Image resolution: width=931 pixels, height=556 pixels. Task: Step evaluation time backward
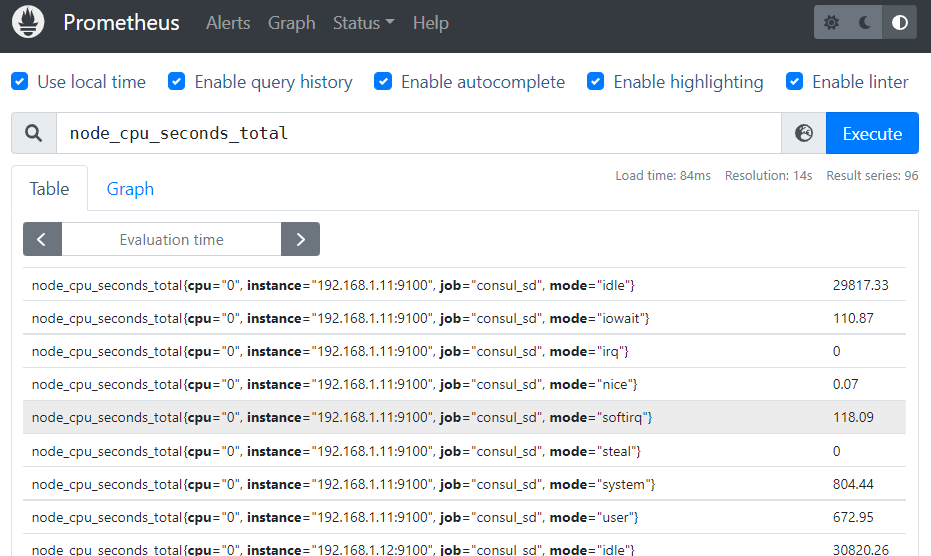(42, 239)
